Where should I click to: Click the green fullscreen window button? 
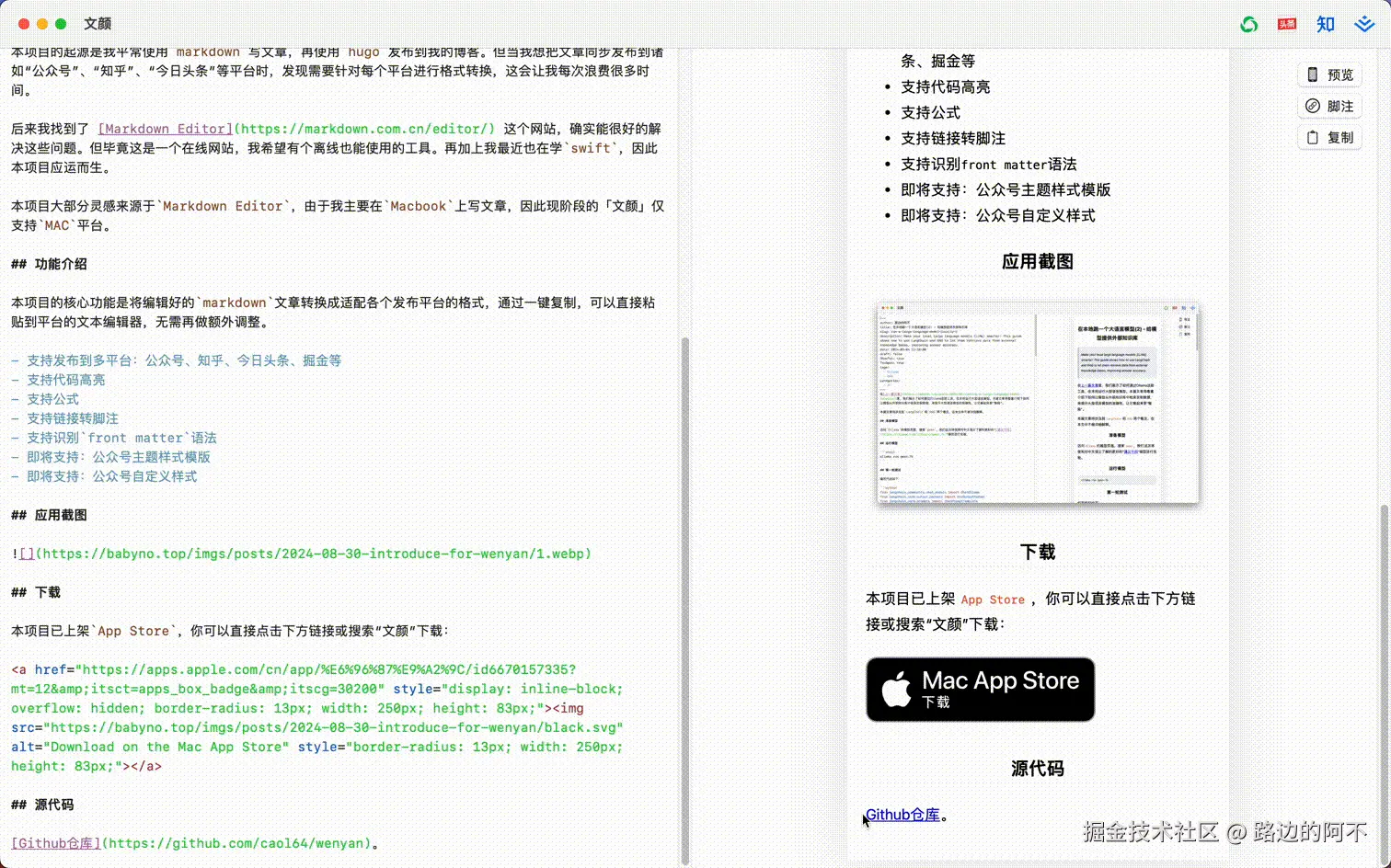(61, 24)
